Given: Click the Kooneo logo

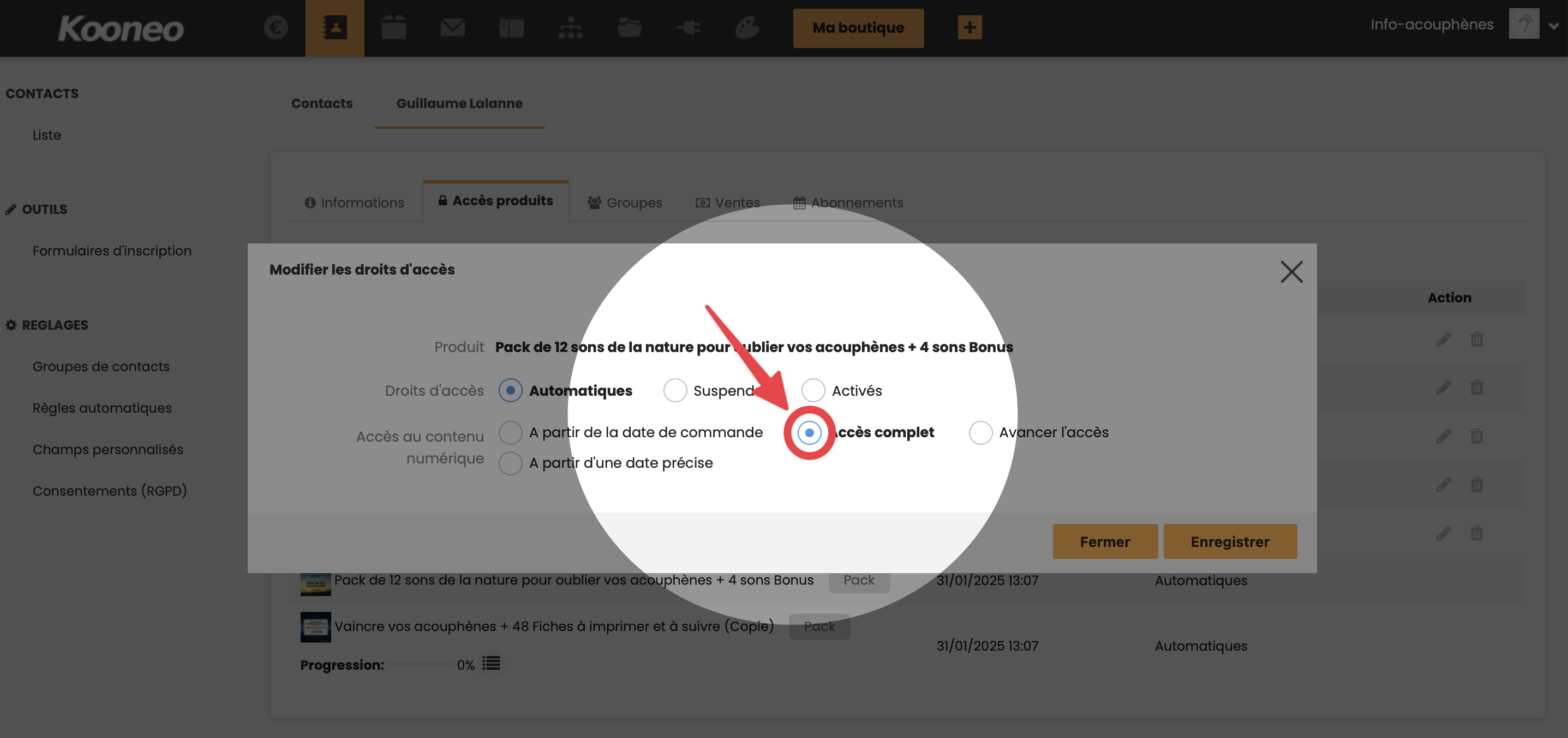Looking at the screenshot, I should click(121, 28).
